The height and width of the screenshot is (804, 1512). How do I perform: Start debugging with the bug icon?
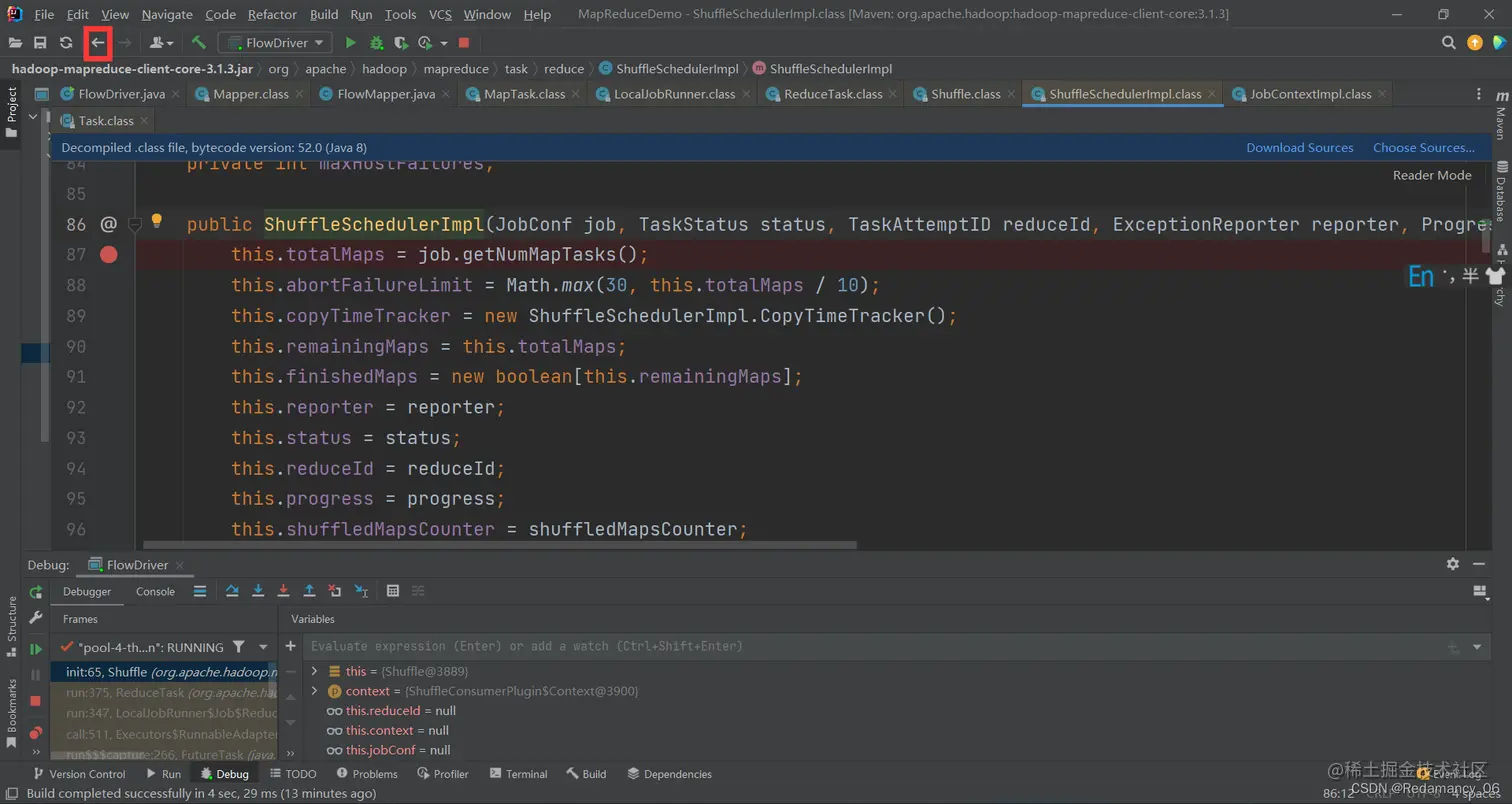click(376, 43)
